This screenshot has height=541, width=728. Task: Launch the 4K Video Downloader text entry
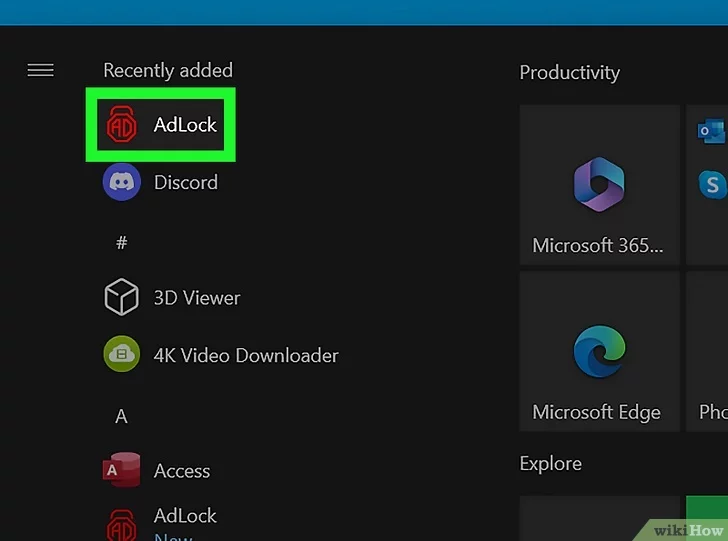click(246, 355)
